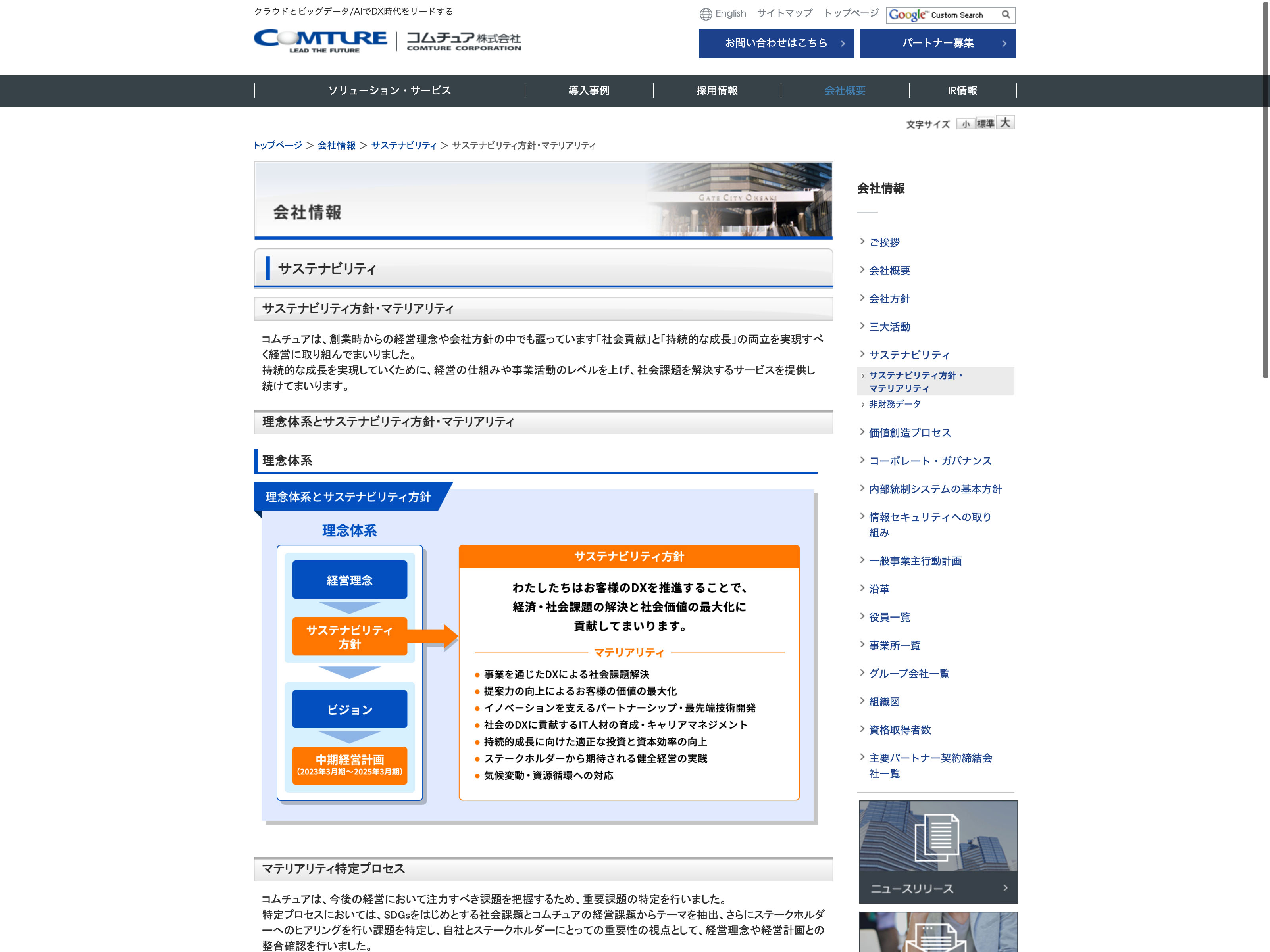1270x952 pixels.
Task: Click chevron arrow on ニュースリリース banner
Action: click(1005, 888)
